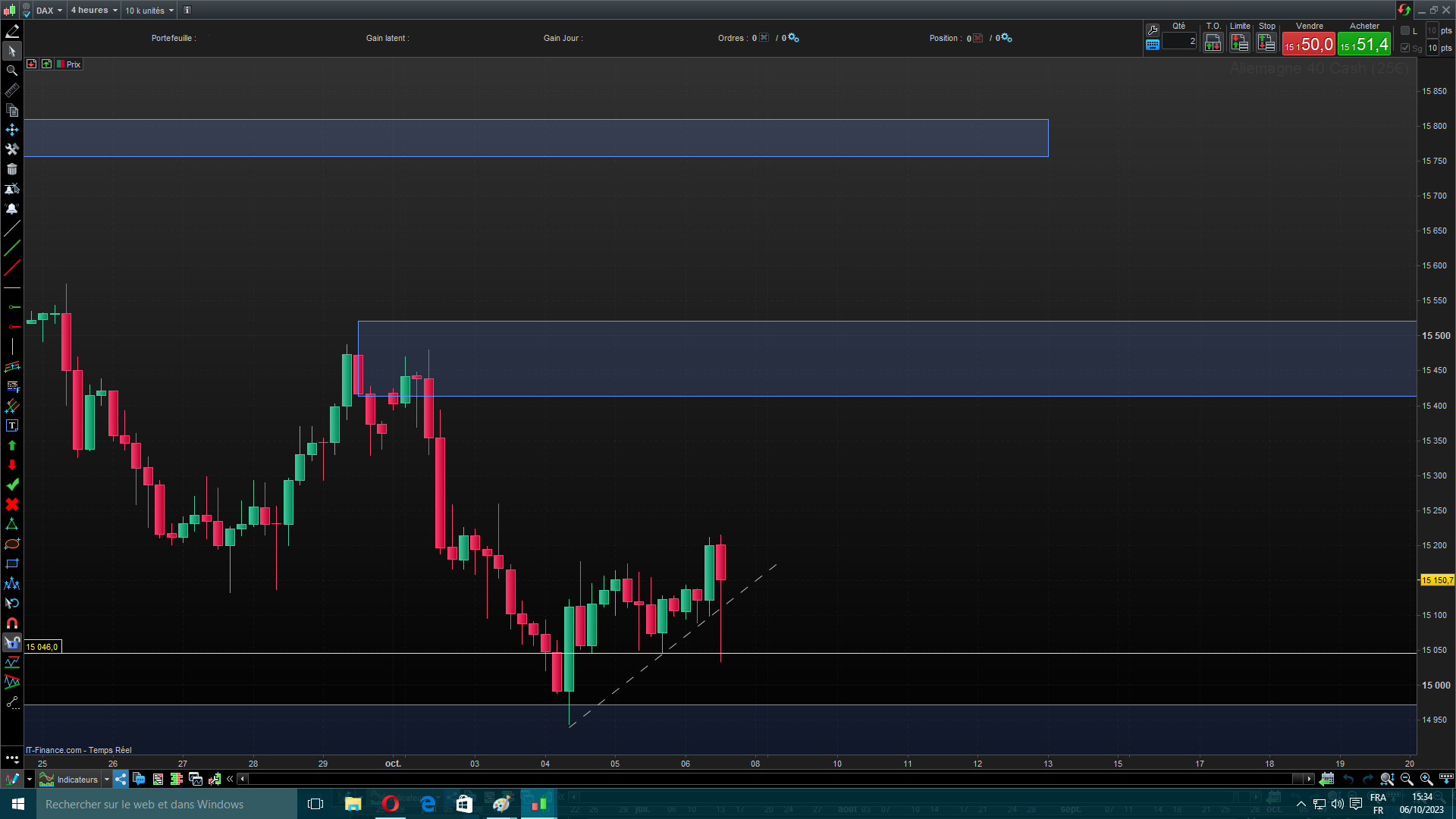Select the magnifier zoom tool
1456x819 pixels.
(12, 71)
